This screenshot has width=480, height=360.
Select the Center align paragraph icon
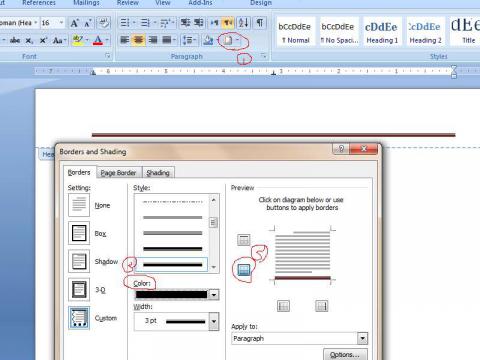(x=138, y=40)
